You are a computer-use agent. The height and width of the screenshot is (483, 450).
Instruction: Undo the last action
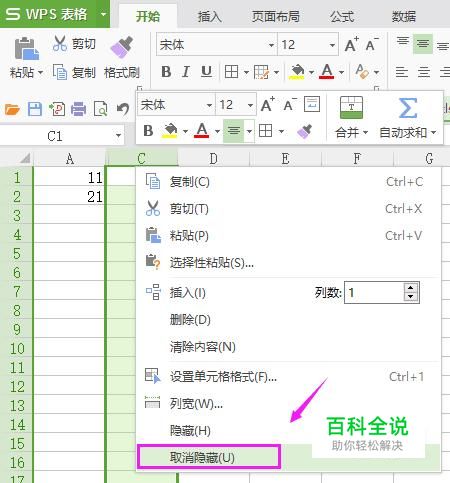point(123,109)
